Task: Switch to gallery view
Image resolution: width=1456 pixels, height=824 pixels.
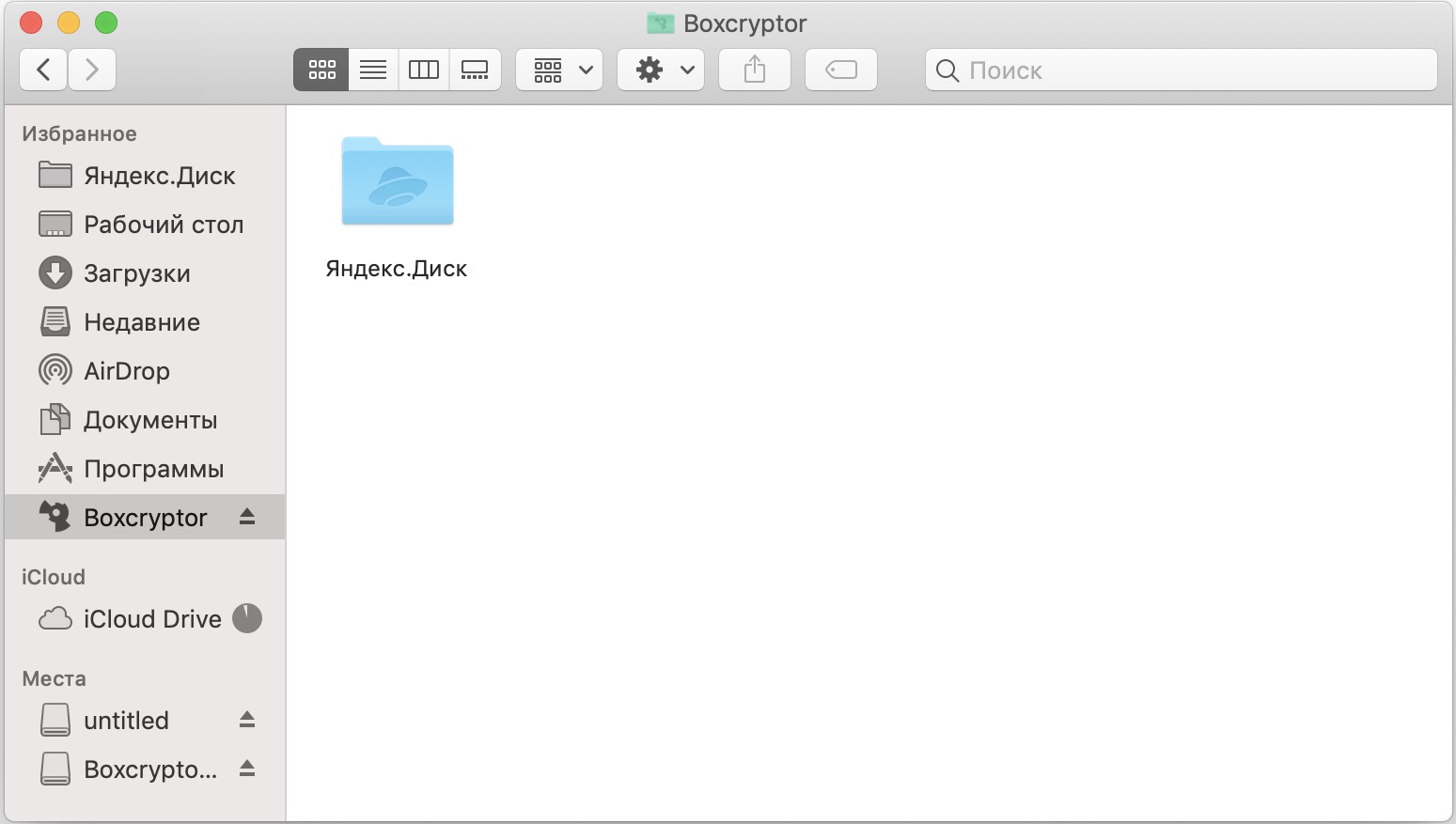Action: point(475,70)
